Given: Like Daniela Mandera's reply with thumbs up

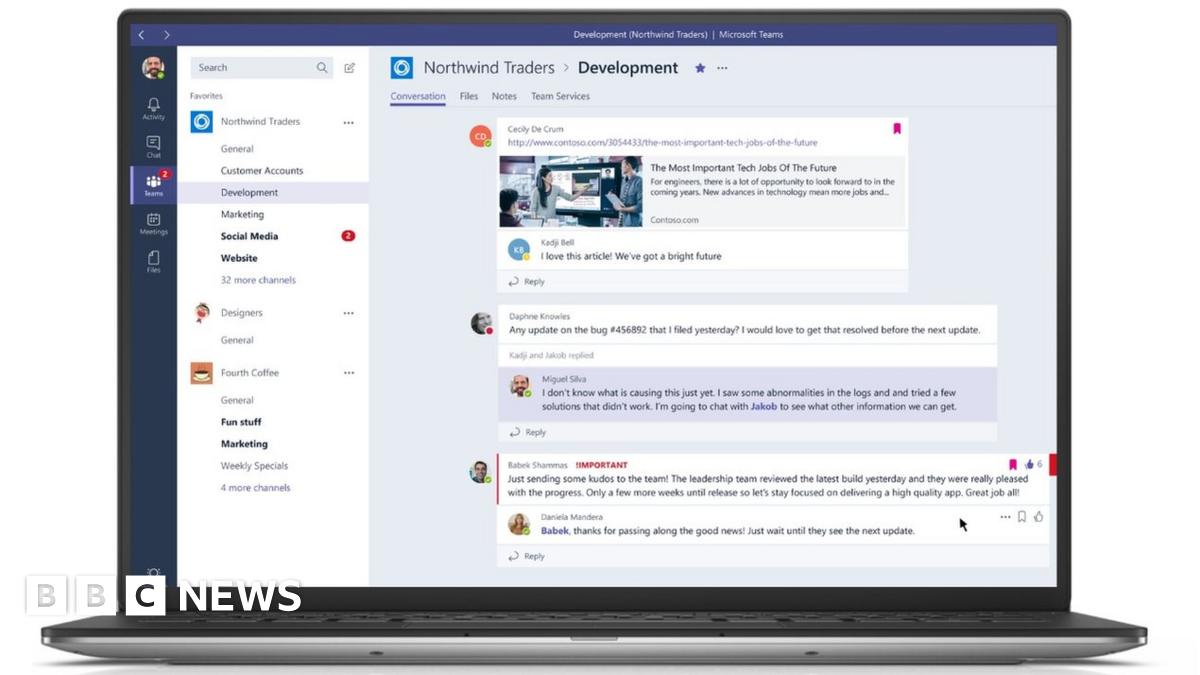Looking at the screenshot, I should (1039, 517).
